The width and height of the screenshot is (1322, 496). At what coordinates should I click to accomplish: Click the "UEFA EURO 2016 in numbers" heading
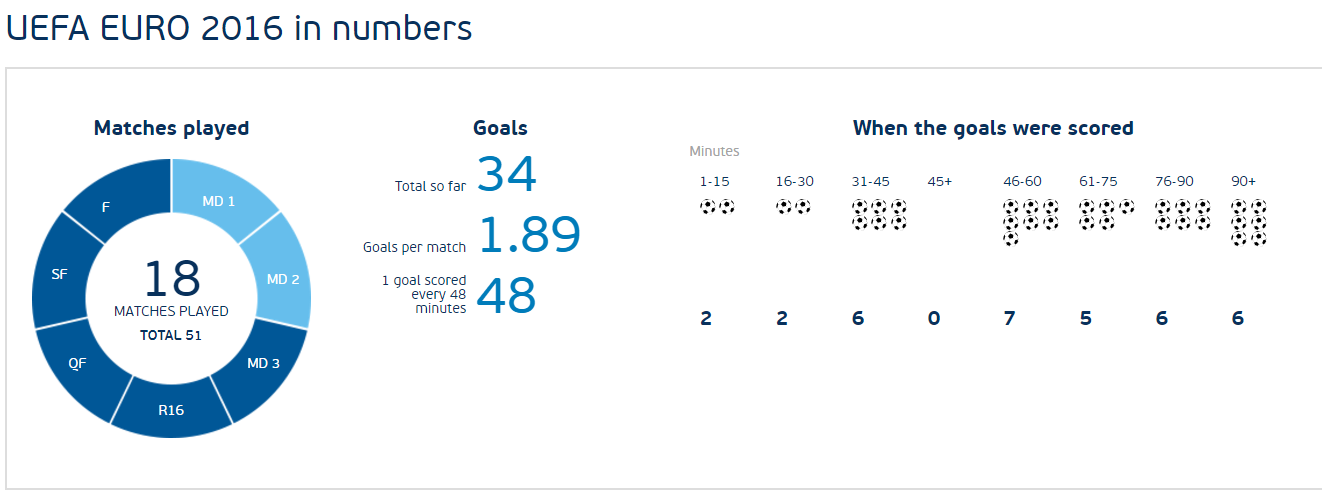pyautogui.click(x=239, y=27)
